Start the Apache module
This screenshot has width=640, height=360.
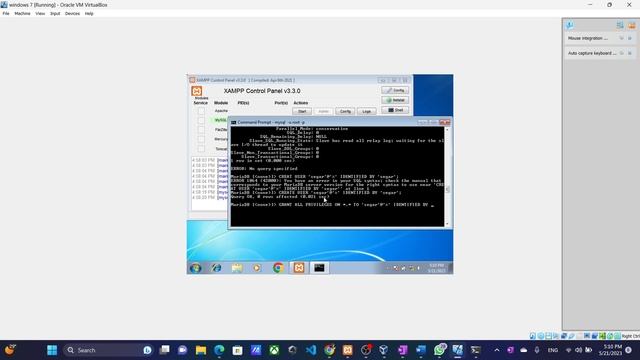(302, 111)
